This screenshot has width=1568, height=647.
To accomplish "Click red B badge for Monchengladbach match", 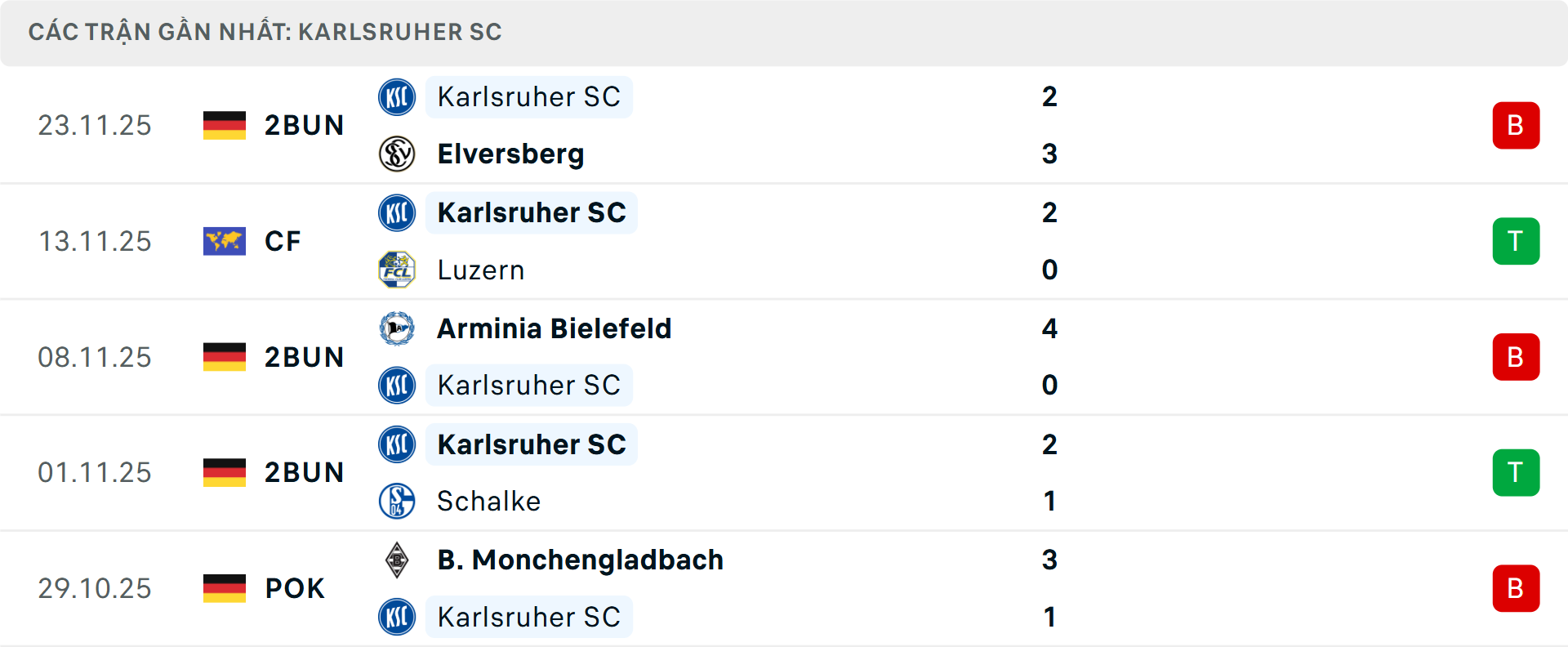I will [x=1516, y=588].
